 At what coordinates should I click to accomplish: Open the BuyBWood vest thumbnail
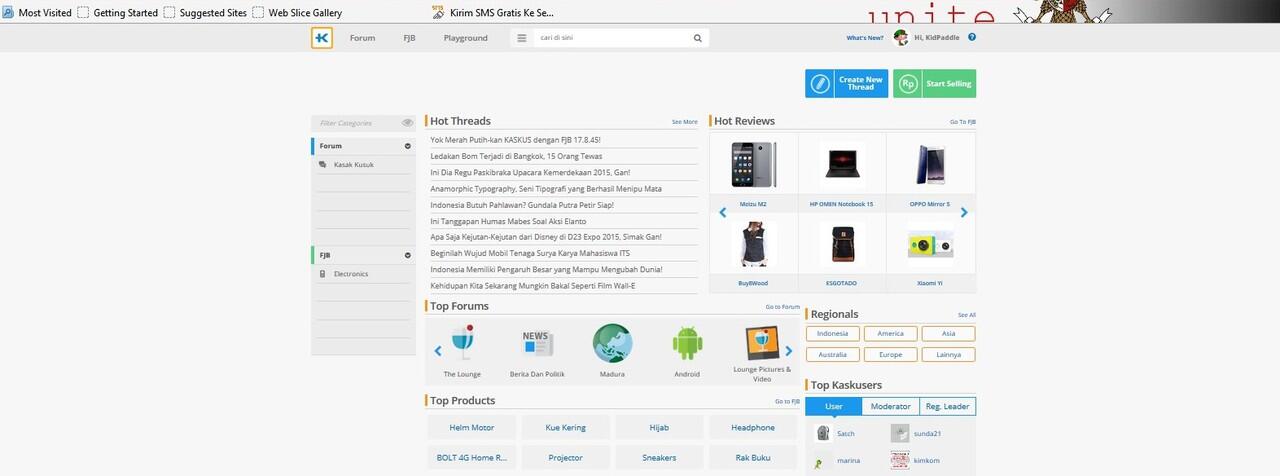753,245
